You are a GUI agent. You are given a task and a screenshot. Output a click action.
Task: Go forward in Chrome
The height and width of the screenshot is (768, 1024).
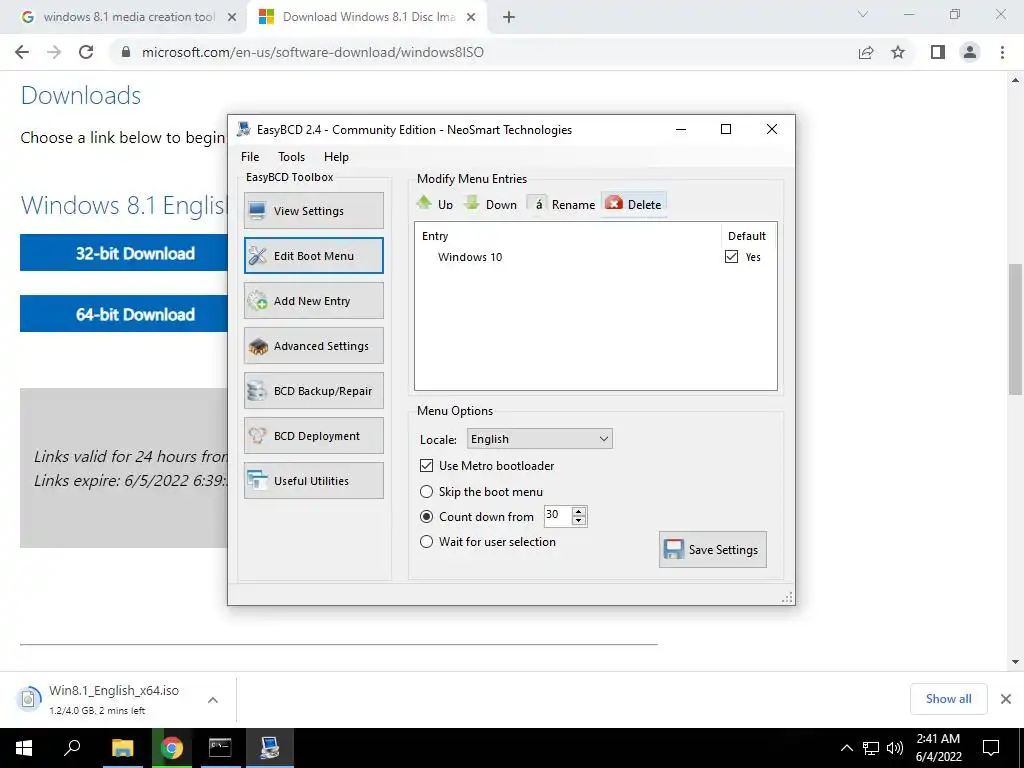(54, 52)
